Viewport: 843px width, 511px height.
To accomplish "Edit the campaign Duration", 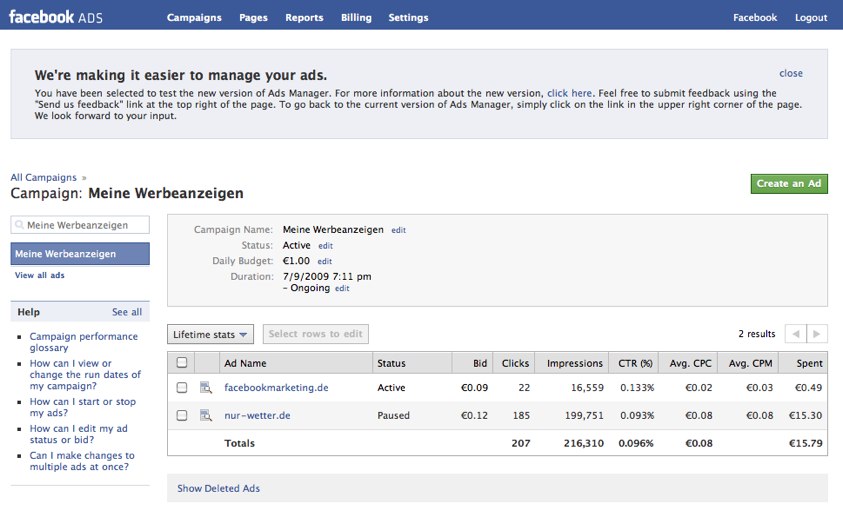I will click(342, 288).
